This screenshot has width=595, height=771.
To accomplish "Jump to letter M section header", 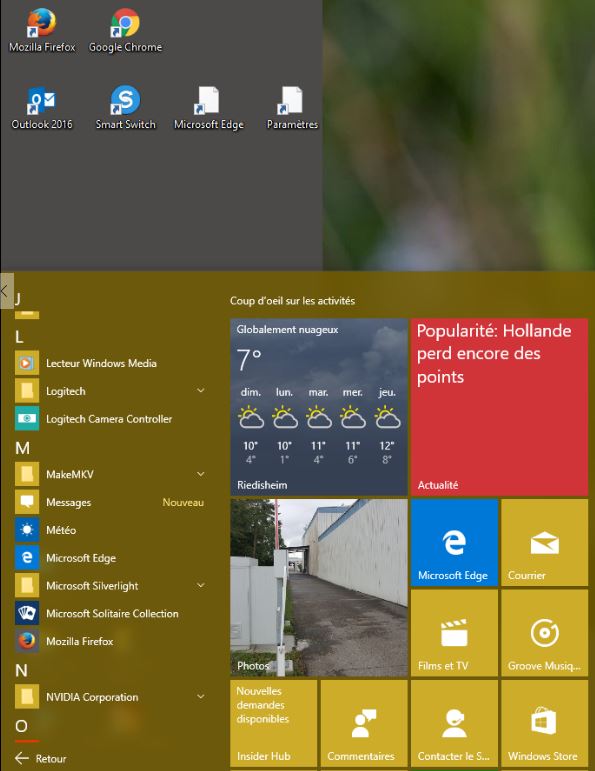I will (x=23, y=448).
